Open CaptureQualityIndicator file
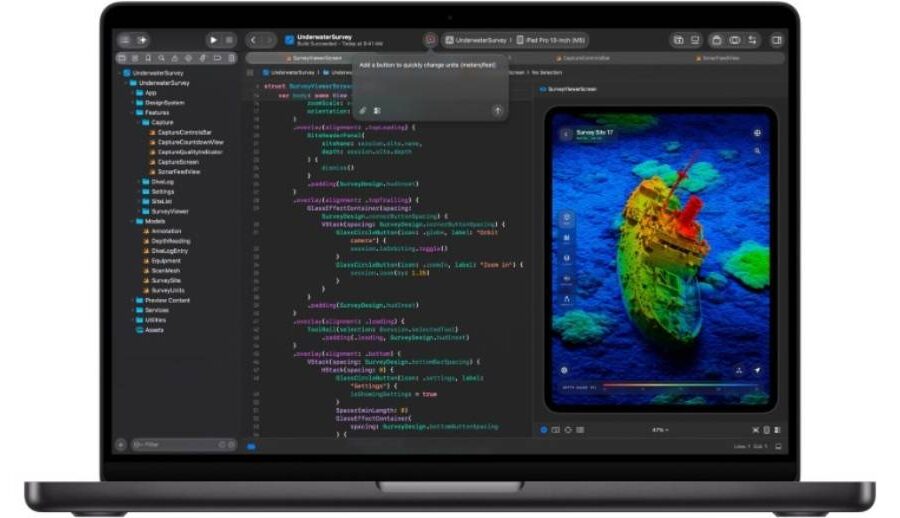This screenshot has width=900, height=518. coord(185,152)
